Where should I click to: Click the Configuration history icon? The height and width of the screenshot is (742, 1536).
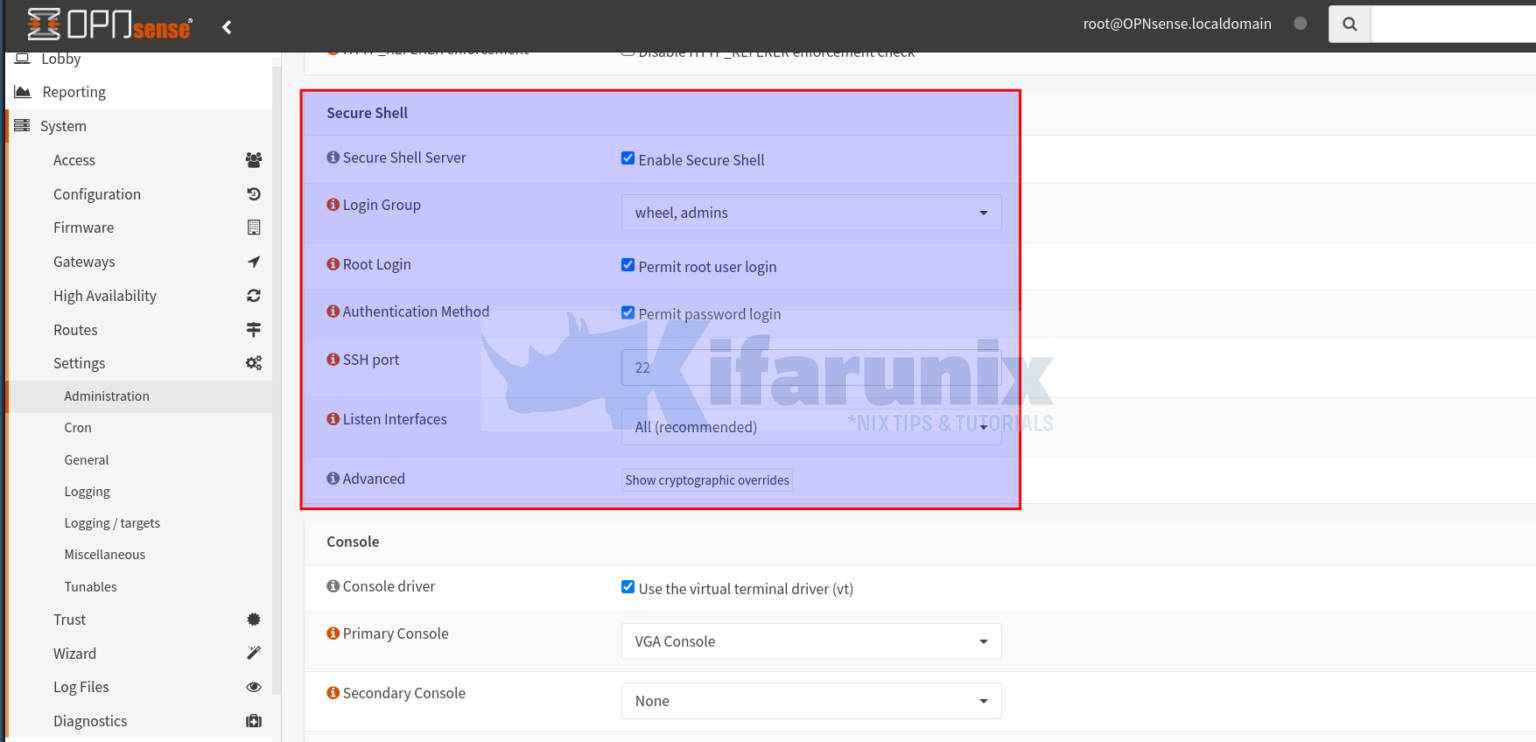point(253,193)
